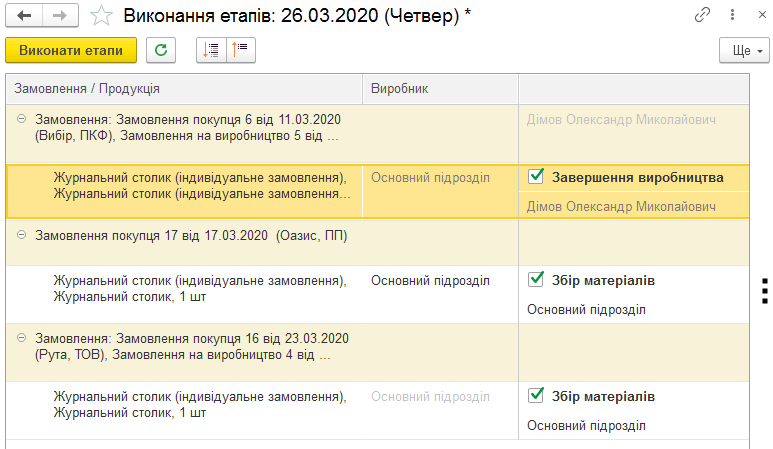Image resolution: width=773 pixels, height=449 pixels.
Task: Click Основний підрозділ Виробник cell for order 17
Action: 430,281
